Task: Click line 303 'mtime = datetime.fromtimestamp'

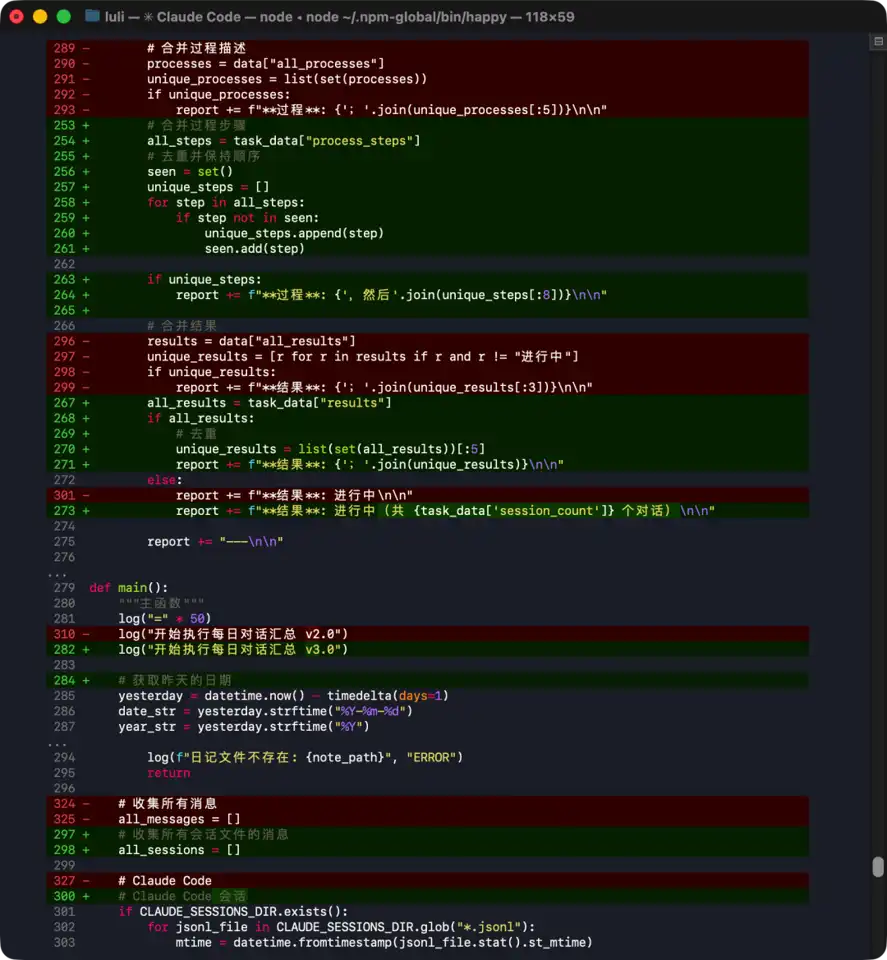Action: (x=384, y=942)
